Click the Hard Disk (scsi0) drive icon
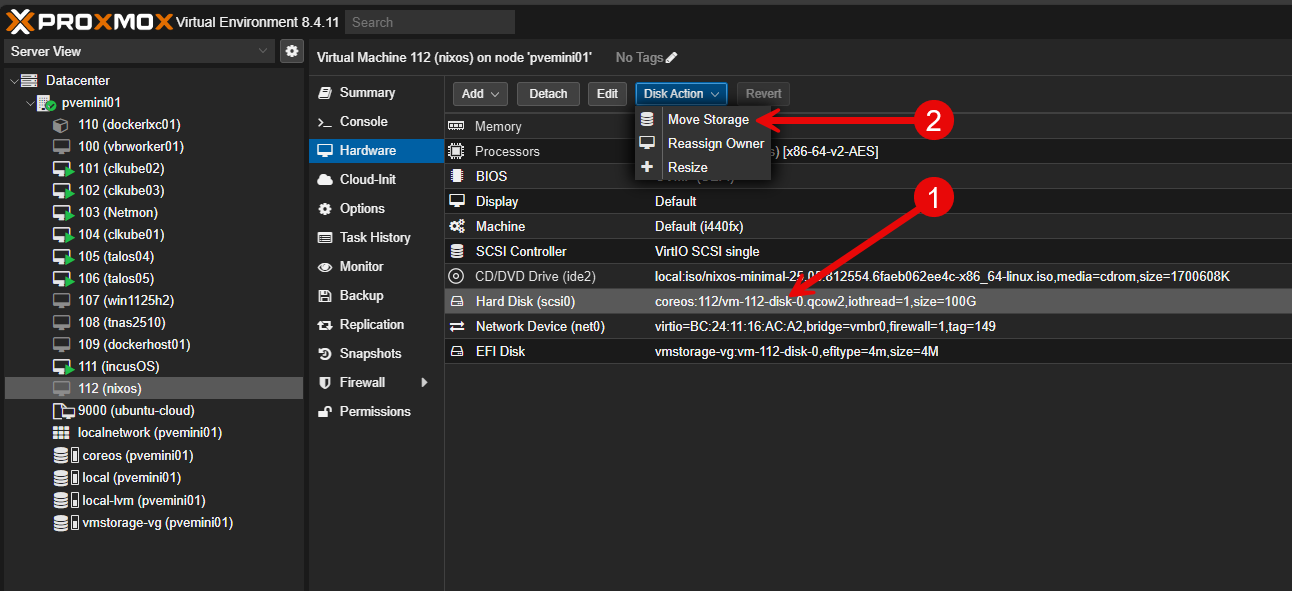Screen dimensions: 1292x591 click(457, 301)
